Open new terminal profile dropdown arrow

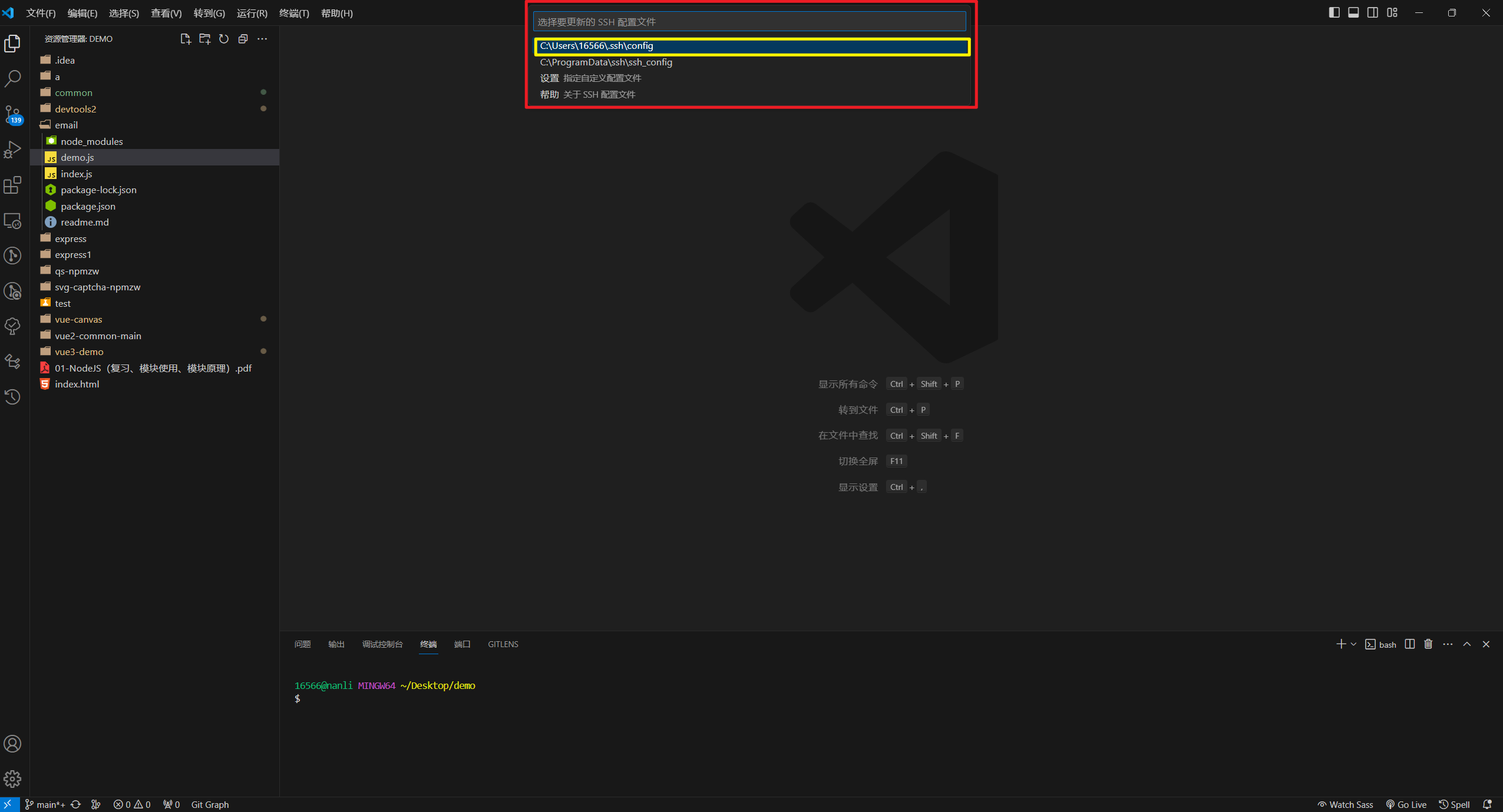[x=1353, y=644]
